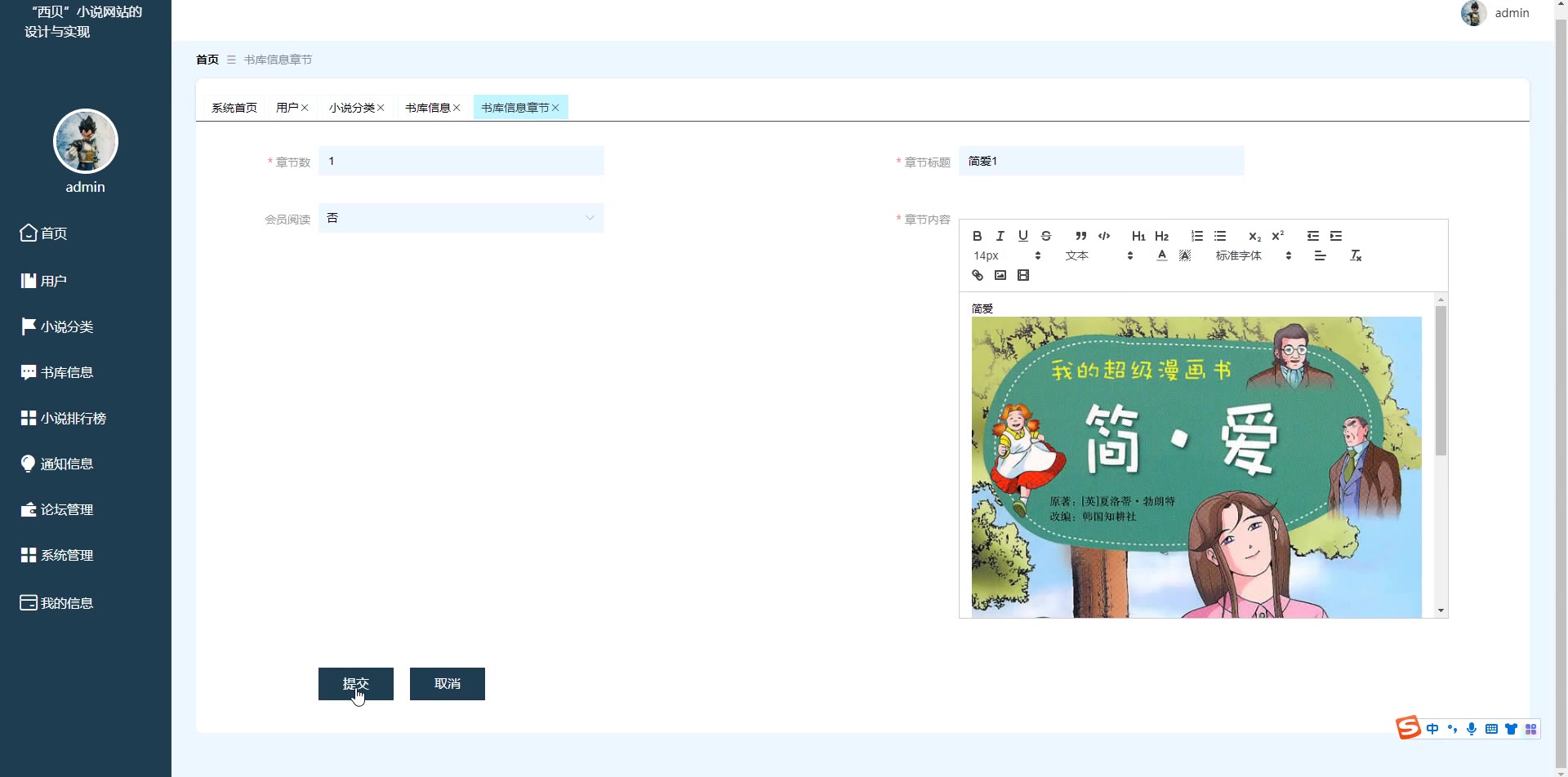1568x777 pixels.
Task: Apply subscript formatting
Action: [1254, 236]
